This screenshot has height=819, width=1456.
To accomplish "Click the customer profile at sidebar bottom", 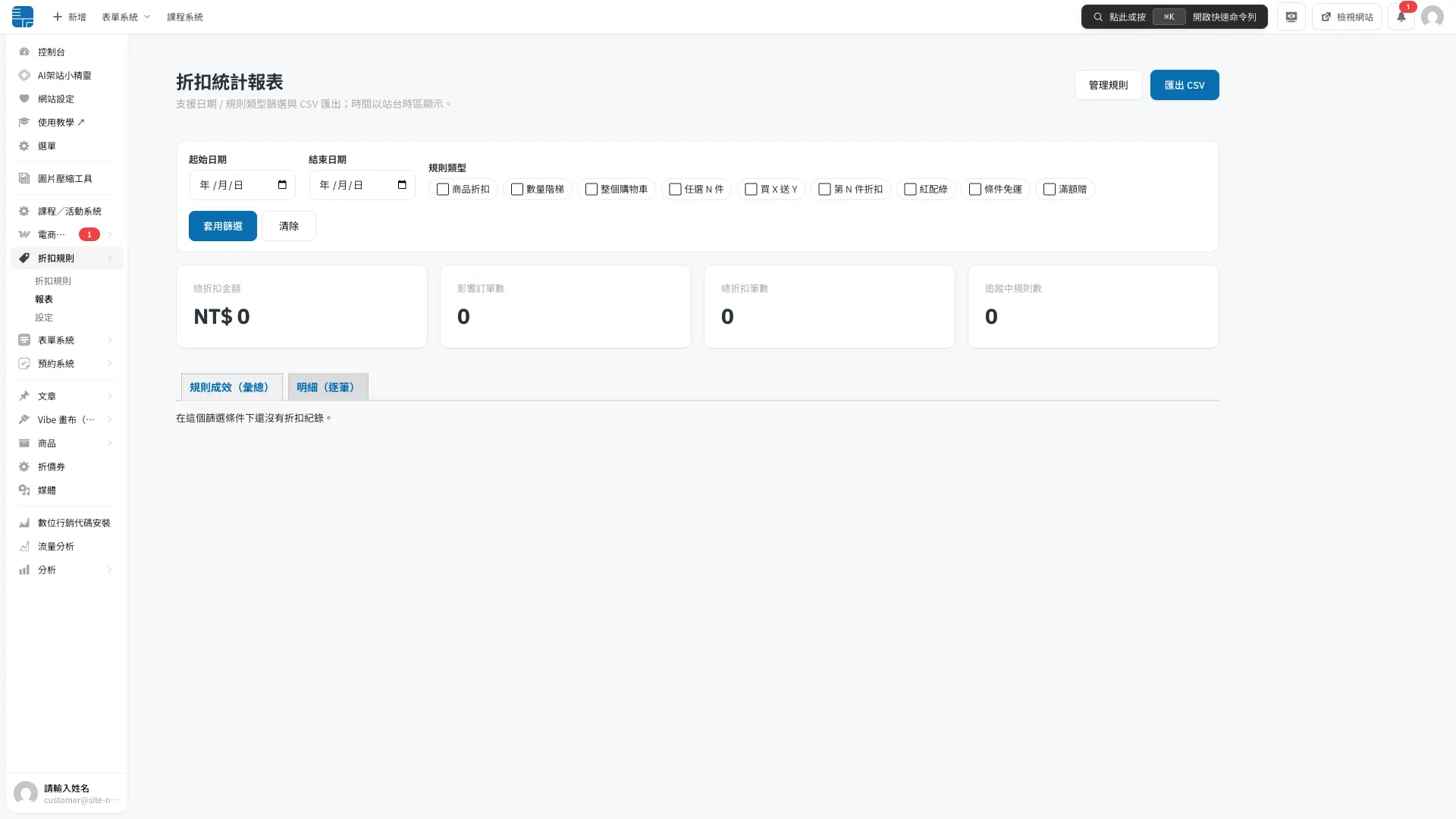I will tap(67, 793).
